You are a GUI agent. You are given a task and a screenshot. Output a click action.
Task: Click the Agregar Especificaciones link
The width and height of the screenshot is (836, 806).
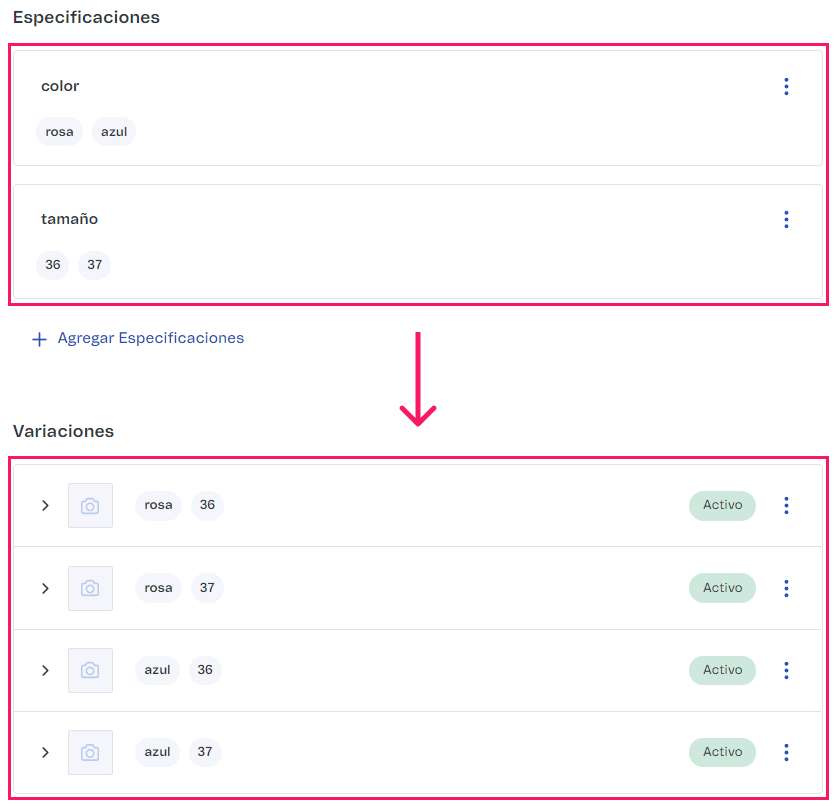pyautogui.click(x=151, y=338)
